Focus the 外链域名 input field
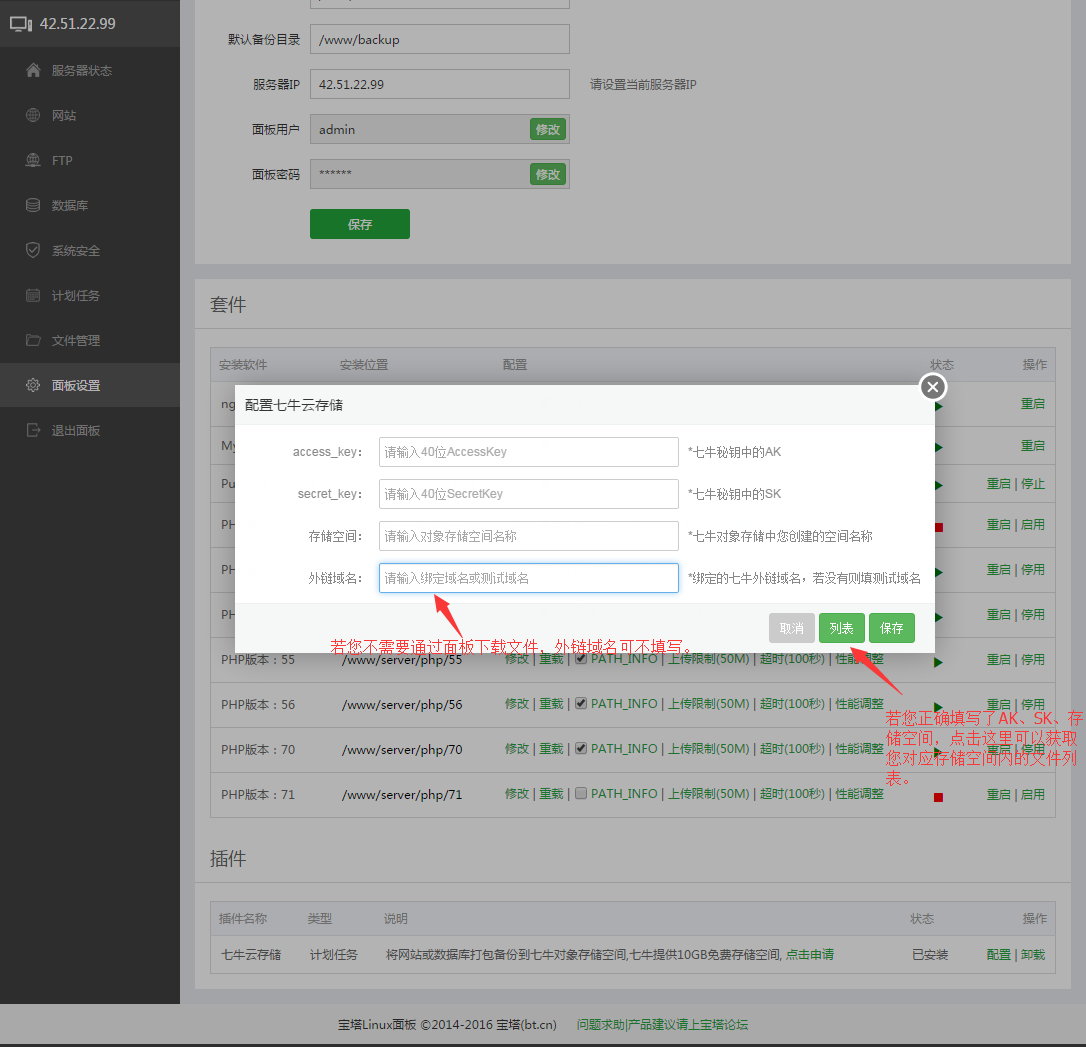The width and height of the screenshot is (1086, 1047). pos(528,578)
